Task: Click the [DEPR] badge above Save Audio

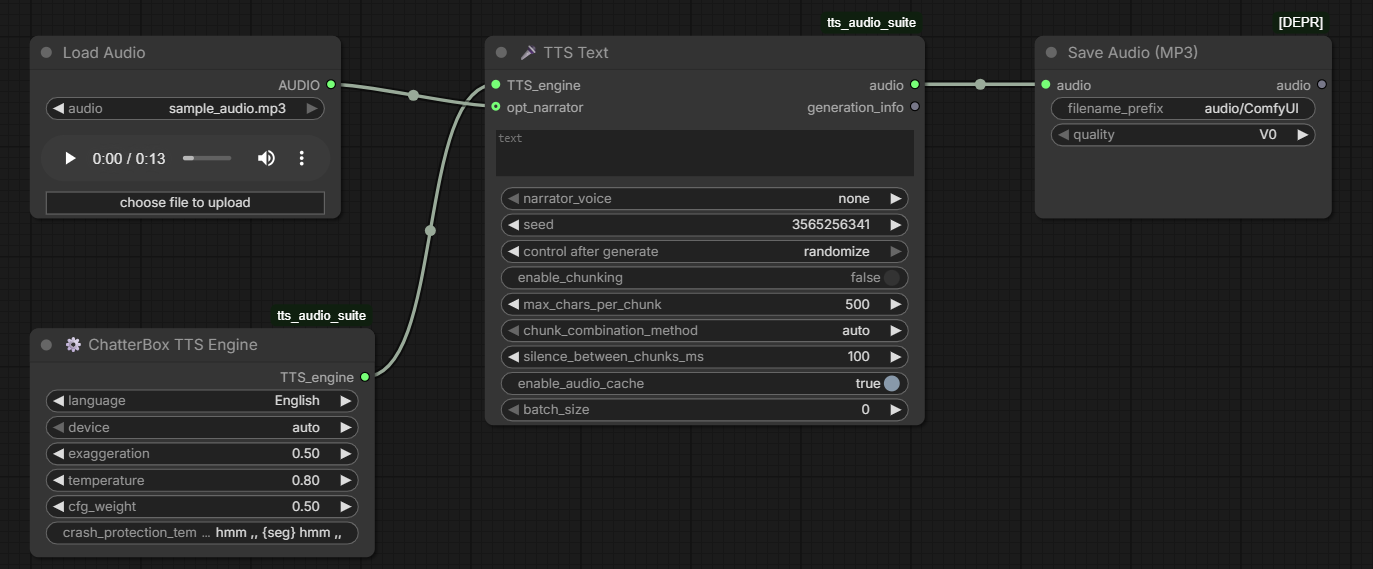Action: (1301, 22)
